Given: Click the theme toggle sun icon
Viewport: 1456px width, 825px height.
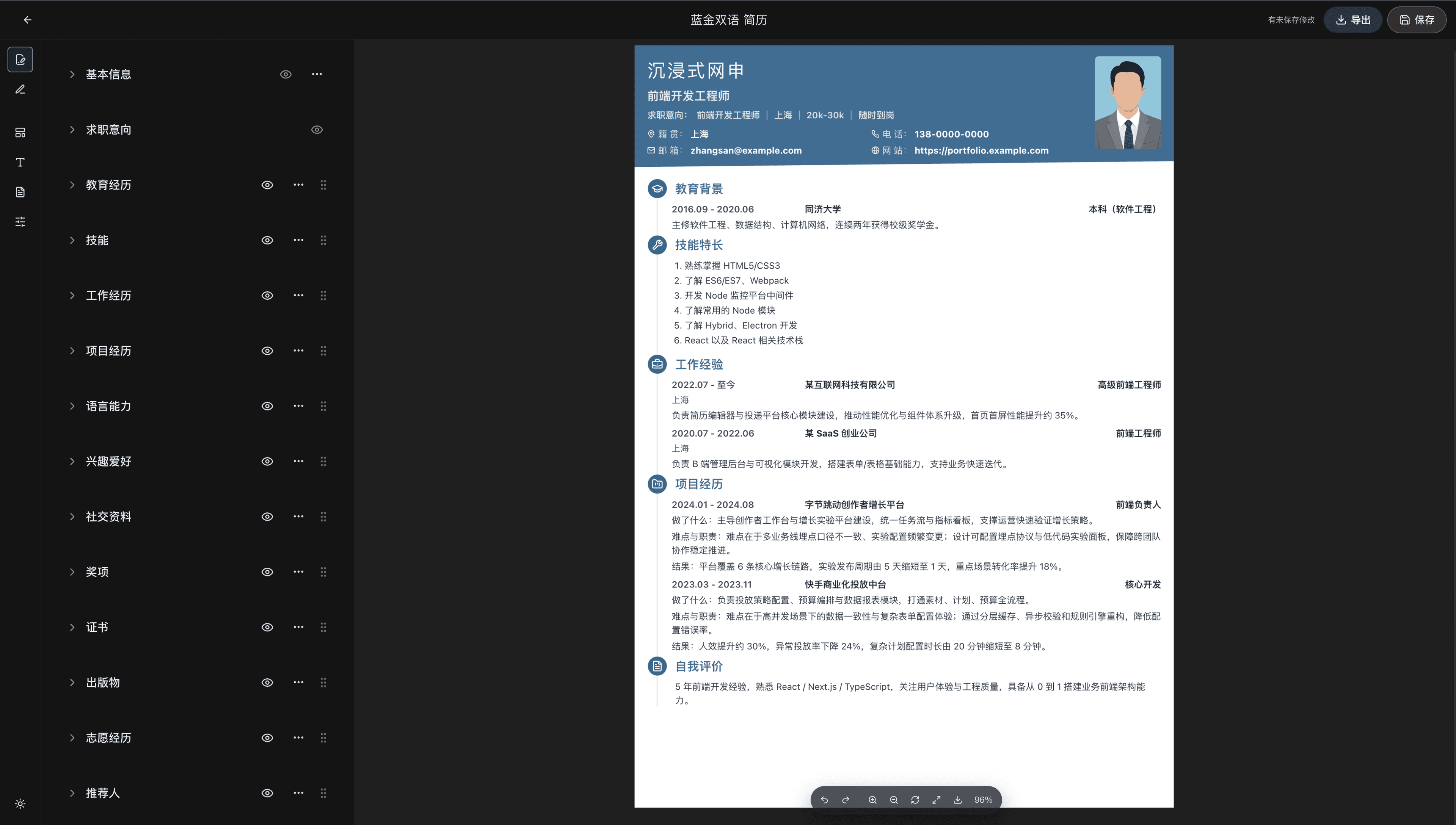Looking at the screenshot, I should pos(20,803).
